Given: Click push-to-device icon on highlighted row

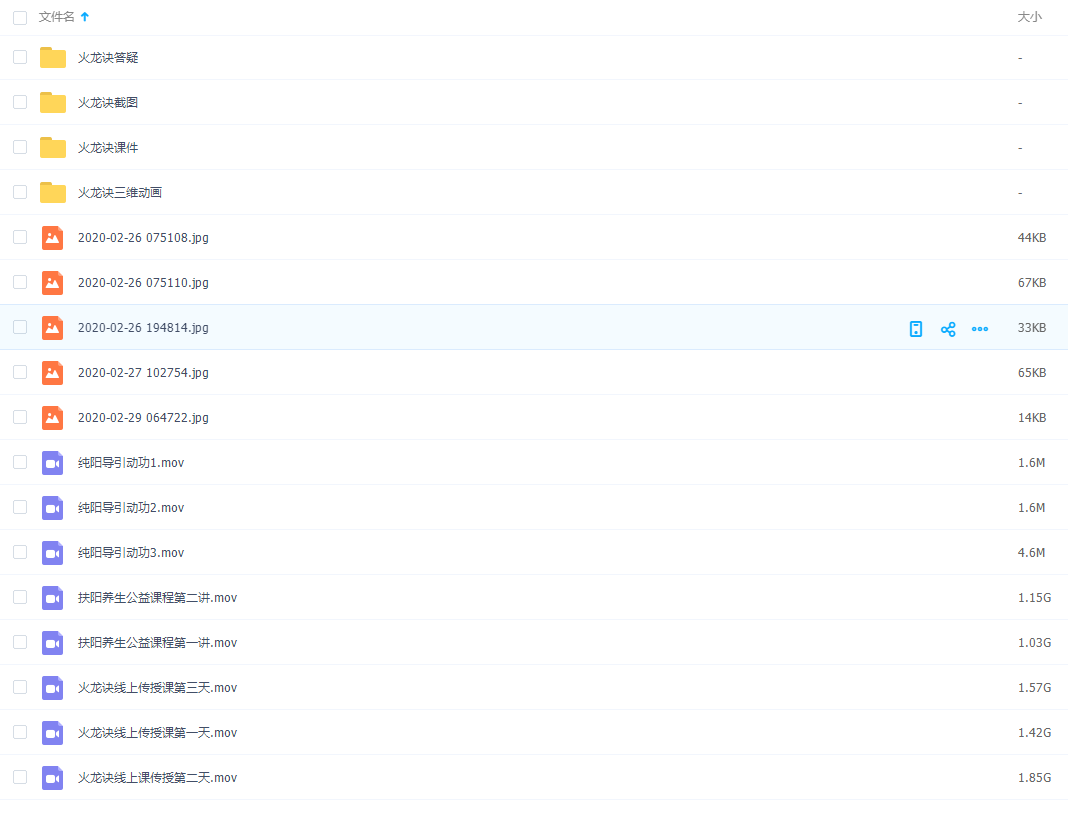Looking at the screenshot, I should (x=916, y=329).
